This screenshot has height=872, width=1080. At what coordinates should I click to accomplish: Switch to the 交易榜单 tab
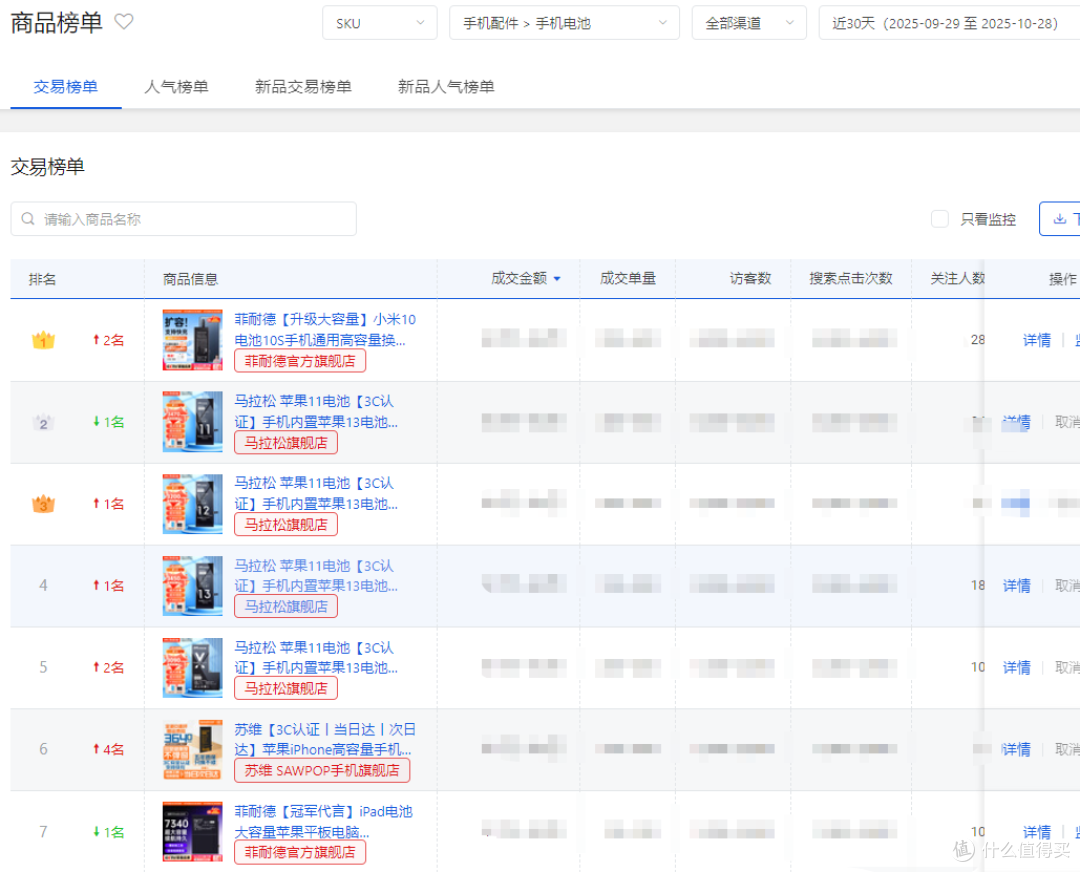(65, 87)
